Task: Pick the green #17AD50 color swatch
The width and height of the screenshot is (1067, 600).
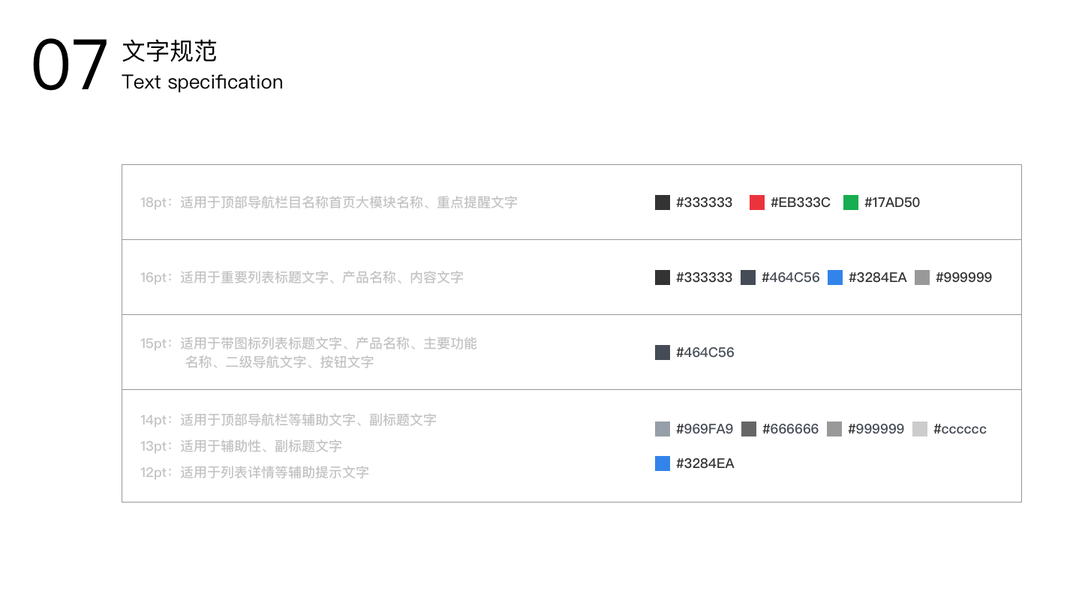Action: click(x=851, y=202)
